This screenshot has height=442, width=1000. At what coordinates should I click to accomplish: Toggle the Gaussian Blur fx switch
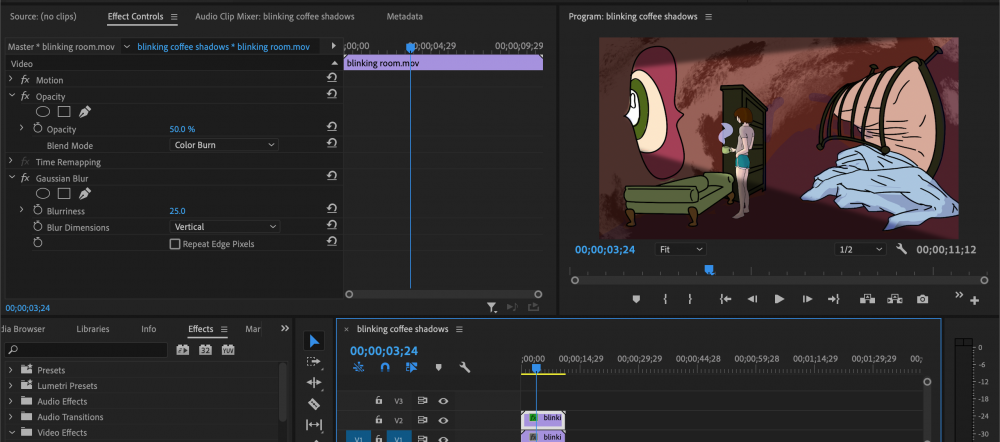26,179
